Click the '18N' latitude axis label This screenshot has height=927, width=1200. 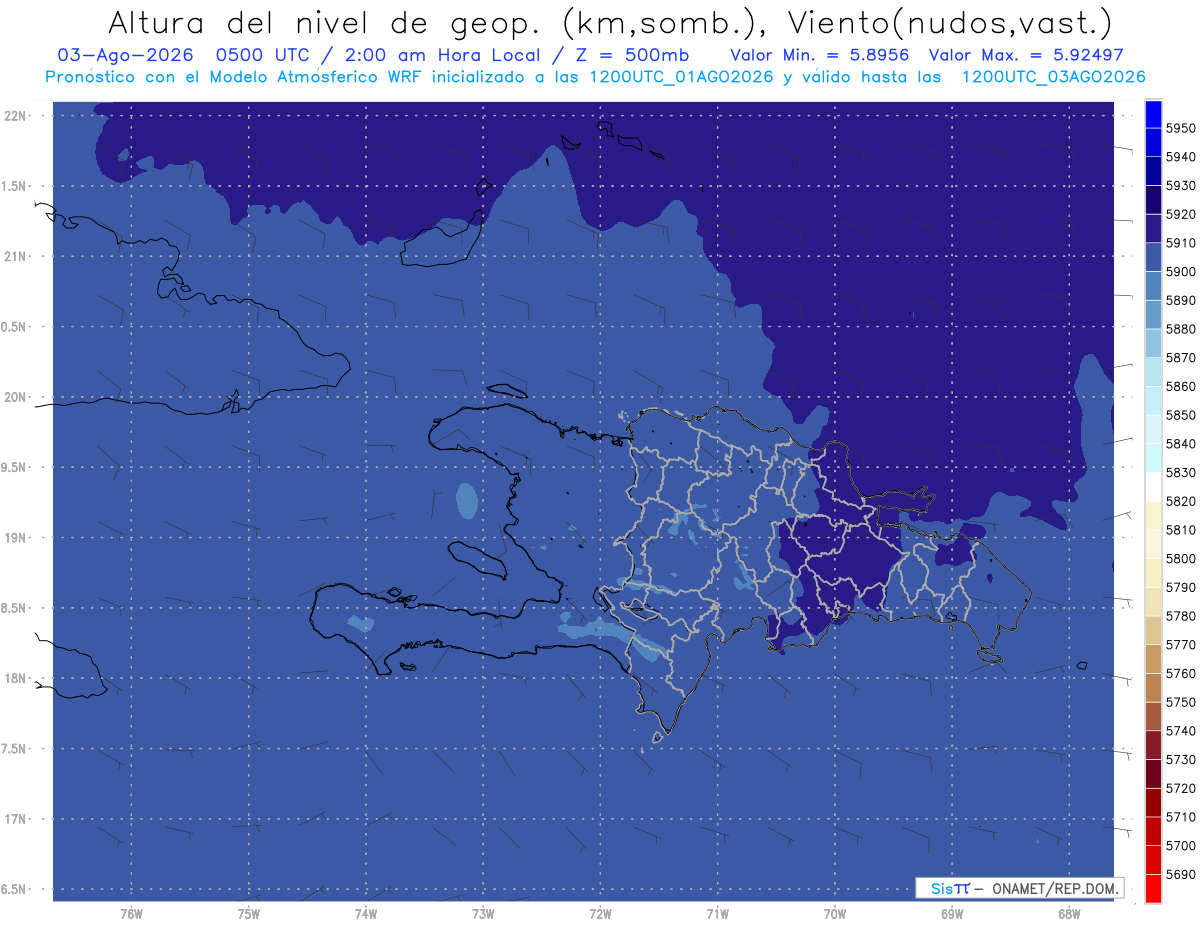tap(16, 679)
